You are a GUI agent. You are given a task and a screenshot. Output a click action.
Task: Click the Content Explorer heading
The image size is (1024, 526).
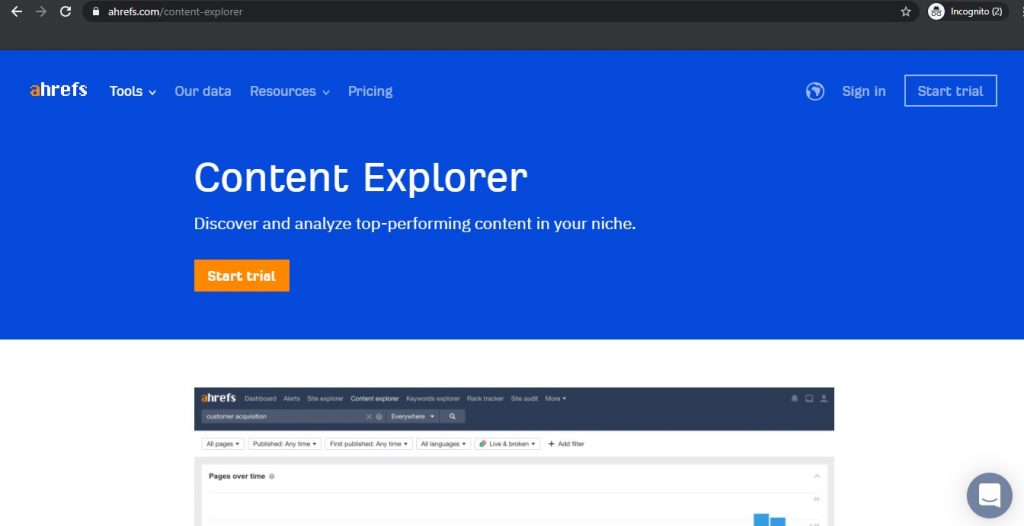(x=360, y=178)
